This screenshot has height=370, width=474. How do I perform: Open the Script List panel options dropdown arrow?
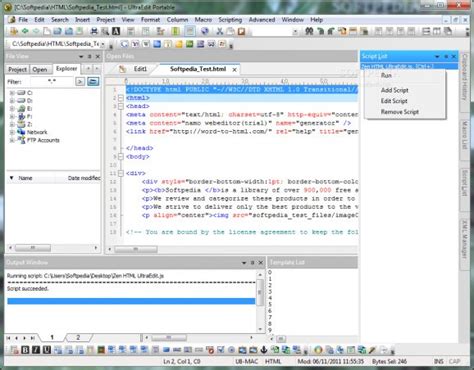(437, 56)
